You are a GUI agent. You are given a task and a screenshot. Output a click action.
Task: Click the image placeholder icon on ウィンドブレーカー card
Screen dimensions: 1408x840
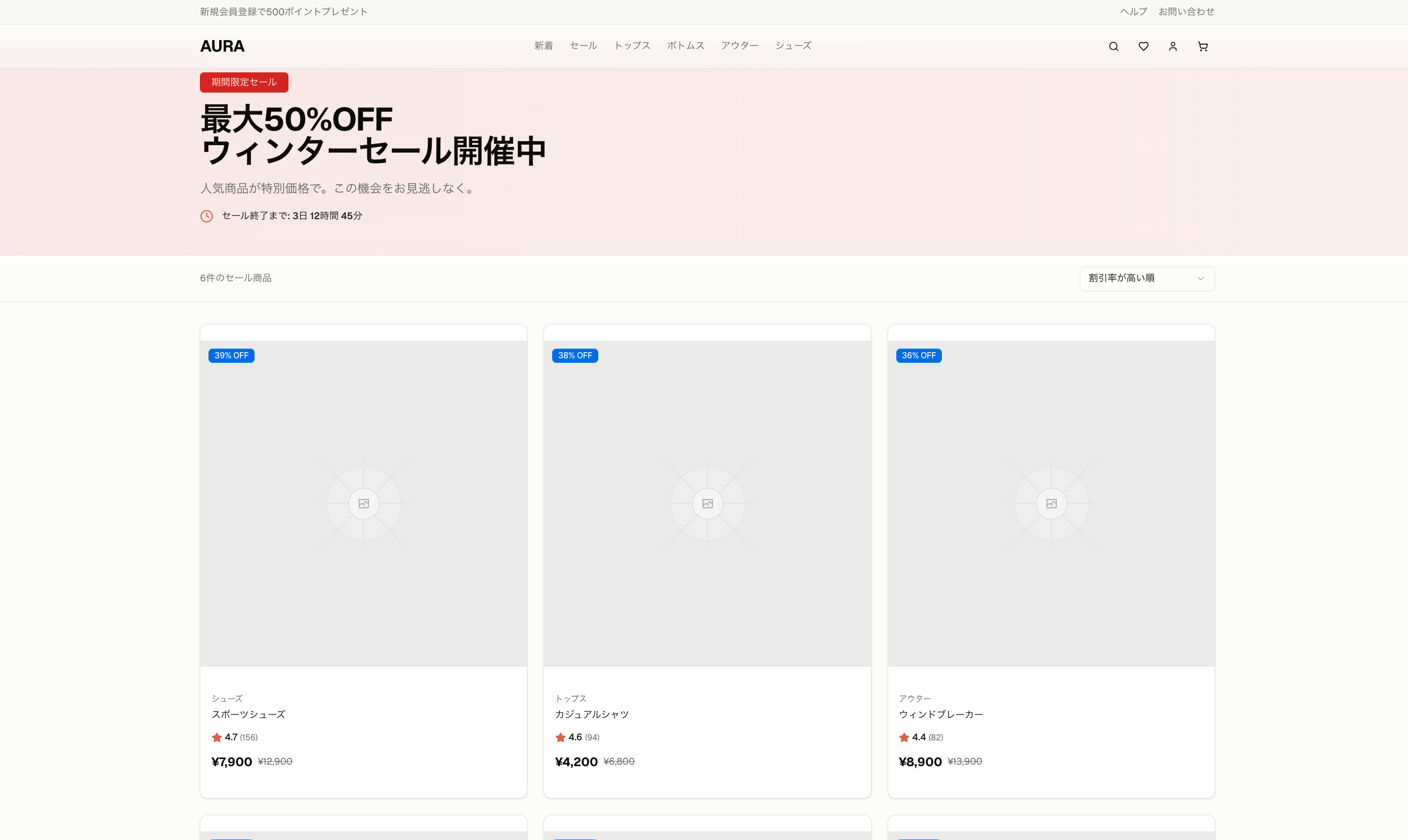pos(1051,503)
